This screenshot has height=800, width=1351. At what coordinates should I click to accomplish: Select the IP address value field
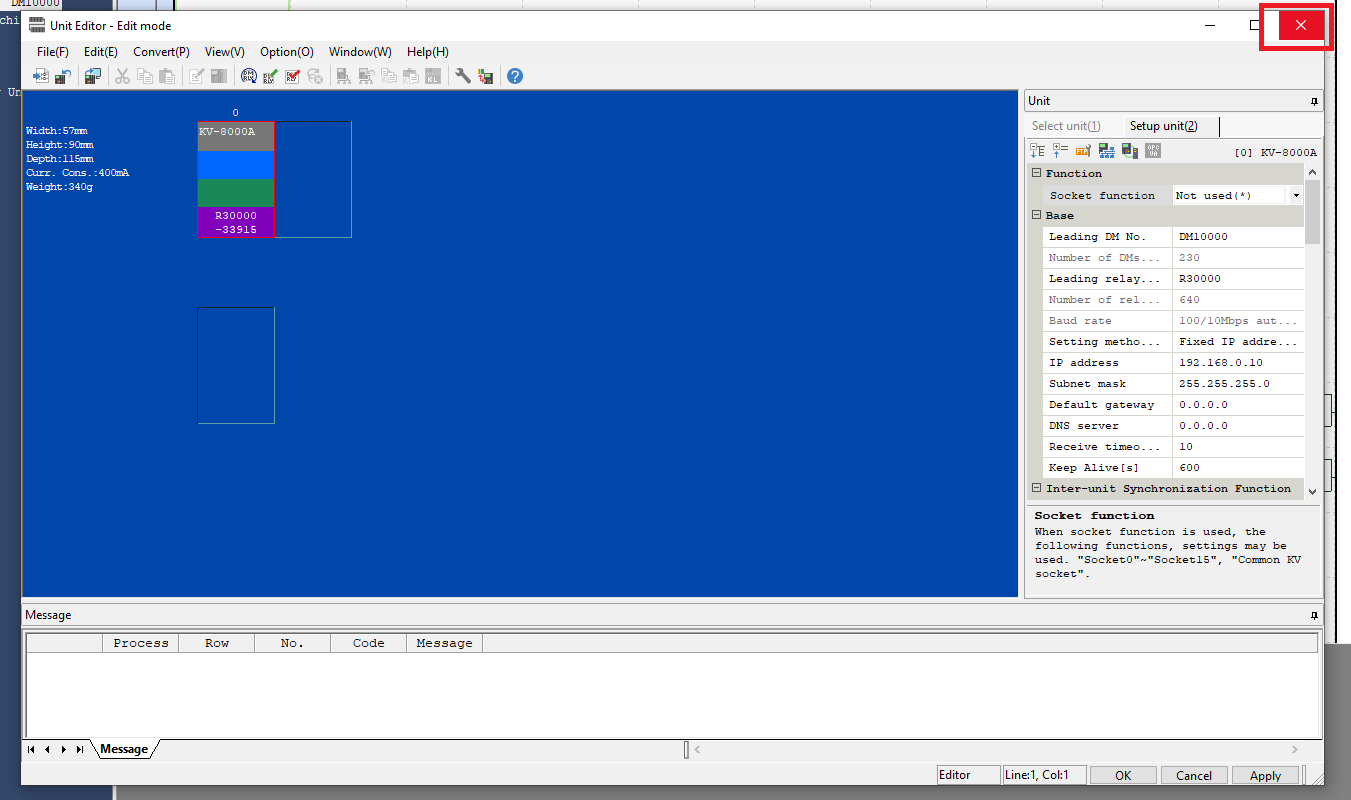click(1238, 362)
